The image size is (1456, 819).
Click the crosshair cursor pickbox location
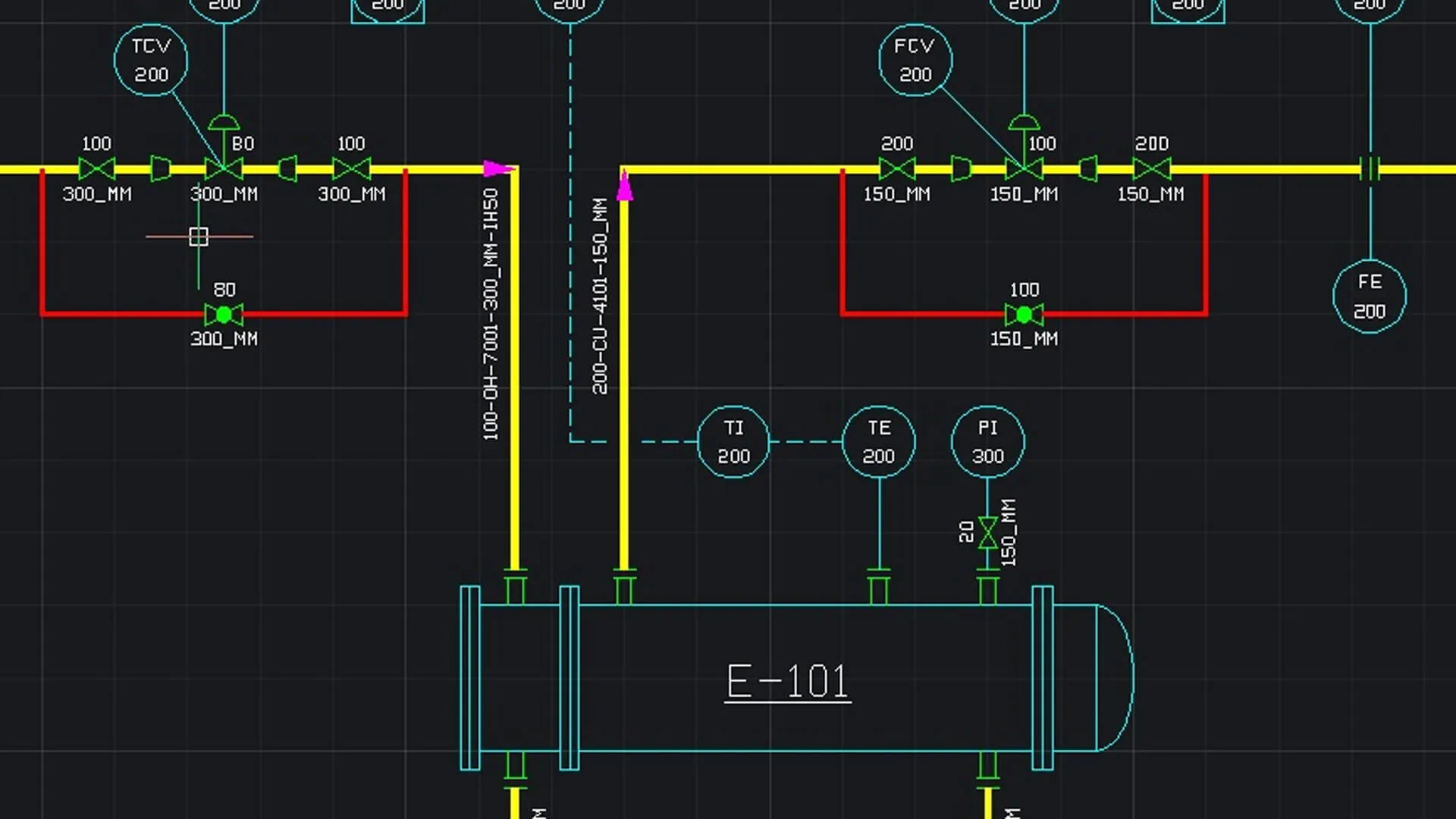(x=199, y=237)
